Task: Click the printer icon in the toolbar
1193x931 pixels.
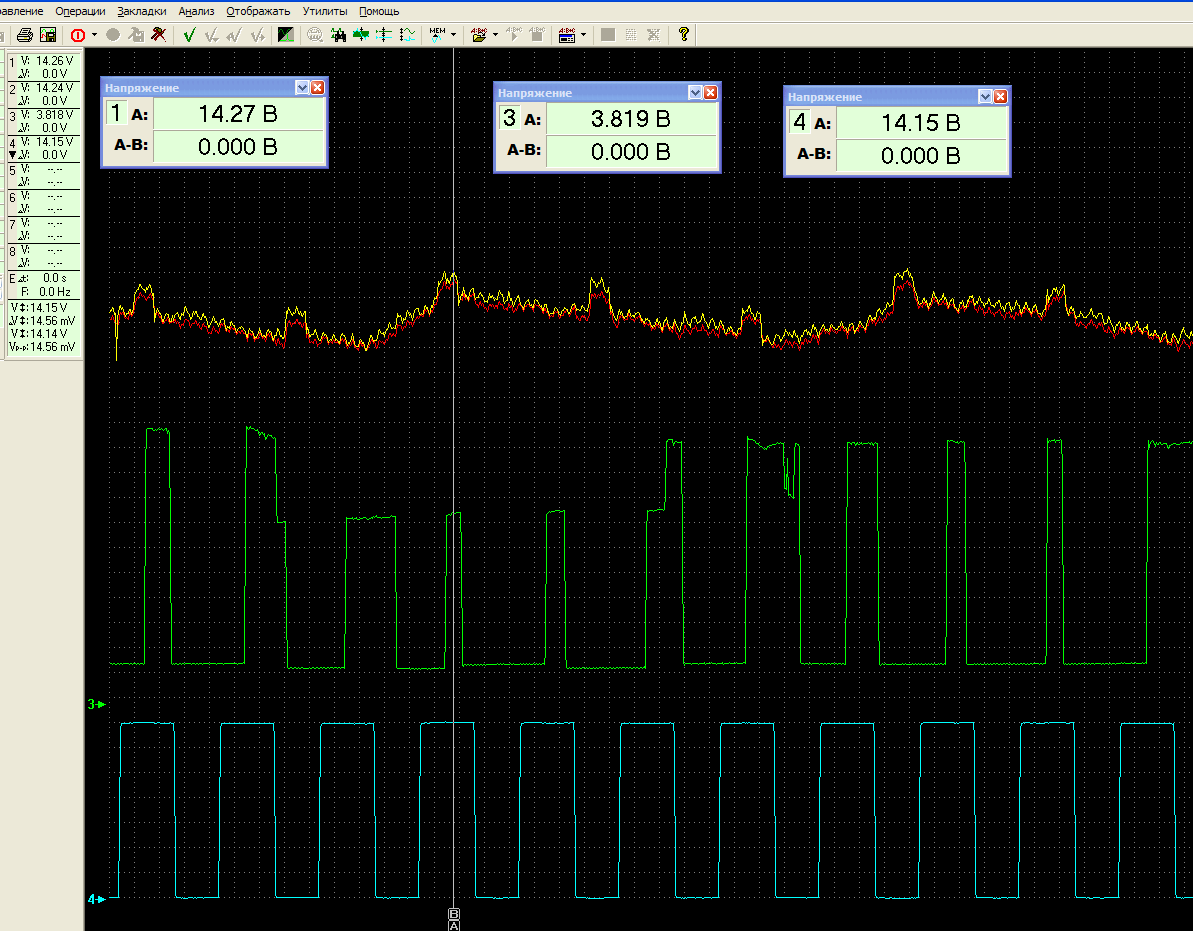Action: (25, 35)
